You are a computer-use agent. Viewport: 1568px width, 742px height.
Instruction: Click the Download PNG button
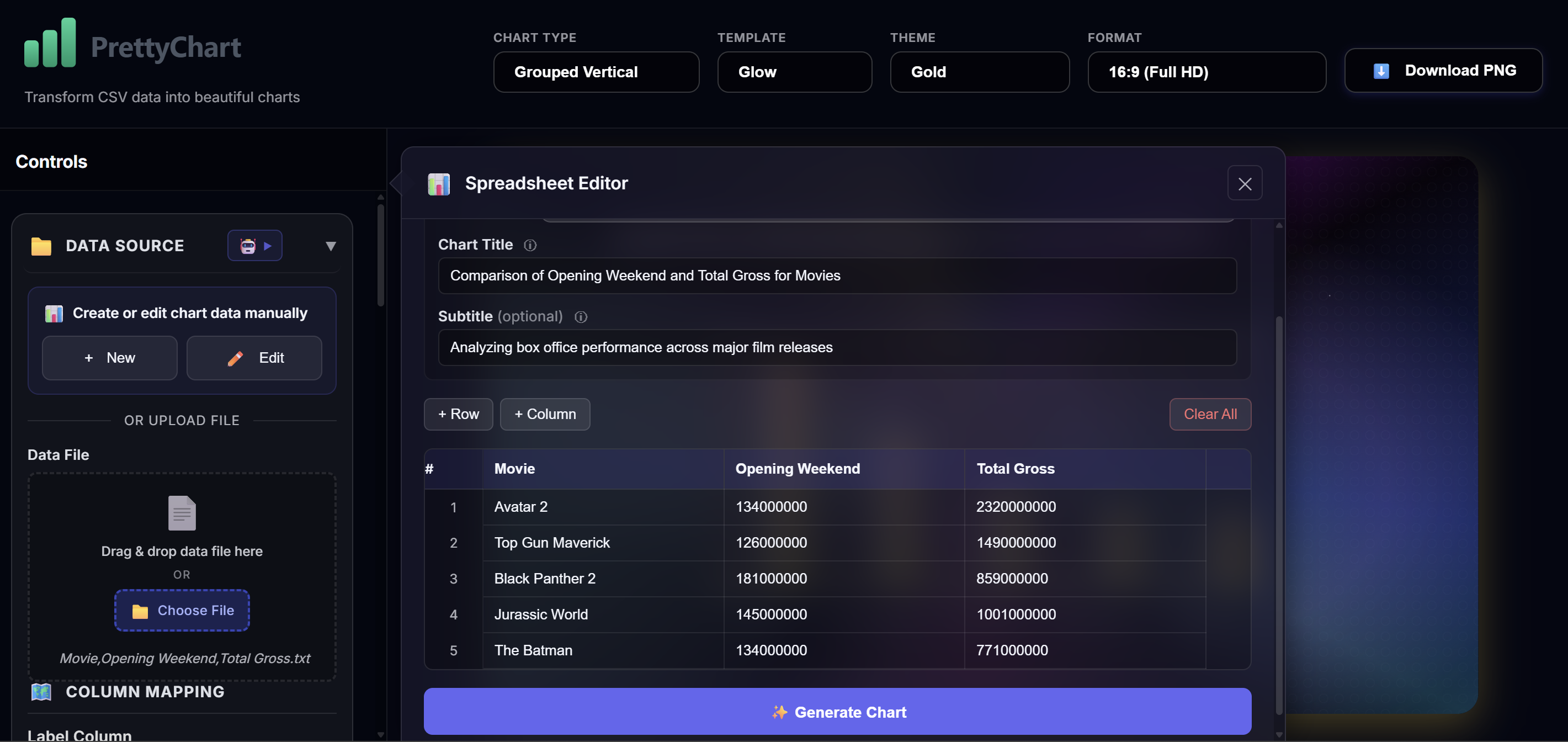(x=1443, y=71)
